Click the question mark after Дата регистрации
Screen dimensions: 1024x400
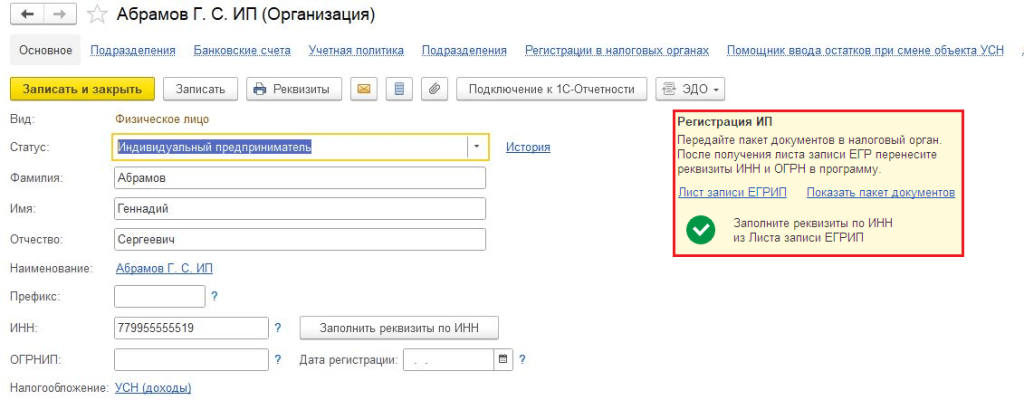click(522, 359)
